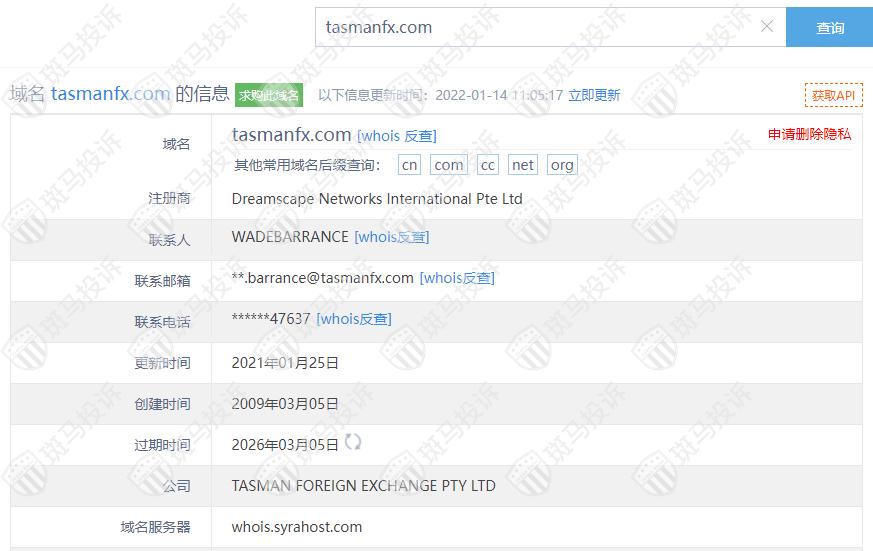Viewport: 873px width, 551px height.
Task: Click the 立即更新 link
Action: 594,95
